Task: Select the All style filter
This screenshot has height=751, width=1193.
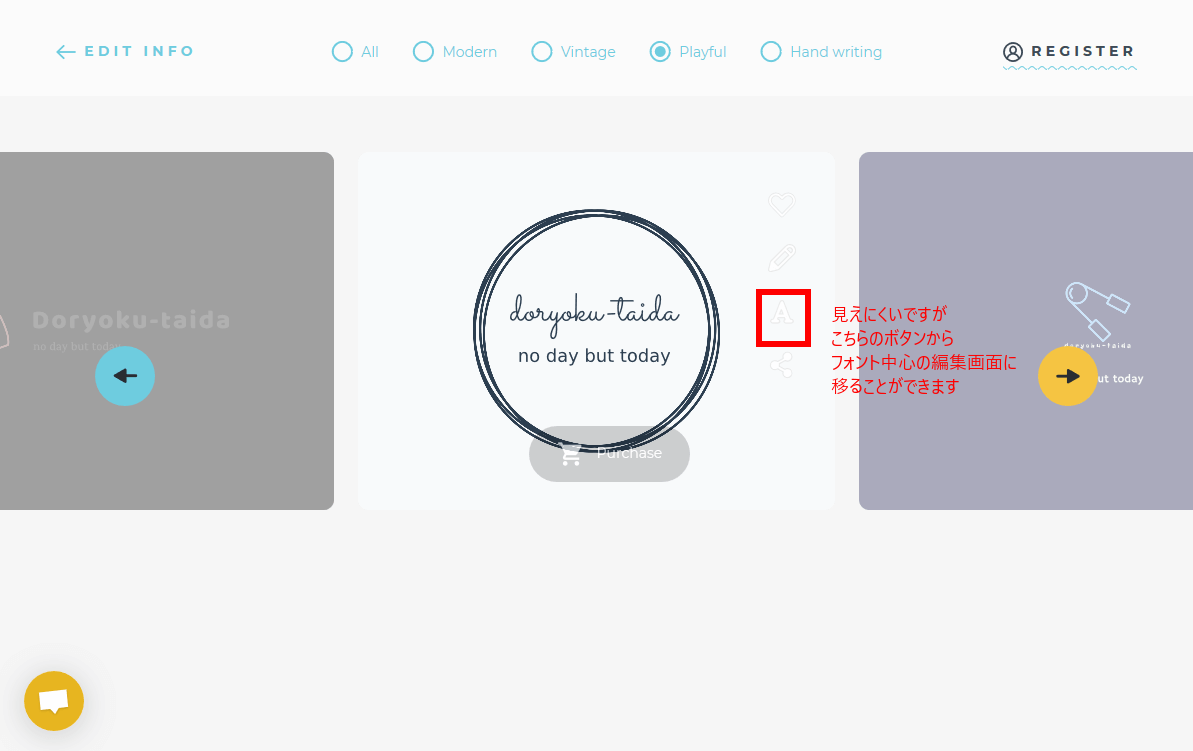Action: [342, 52]
